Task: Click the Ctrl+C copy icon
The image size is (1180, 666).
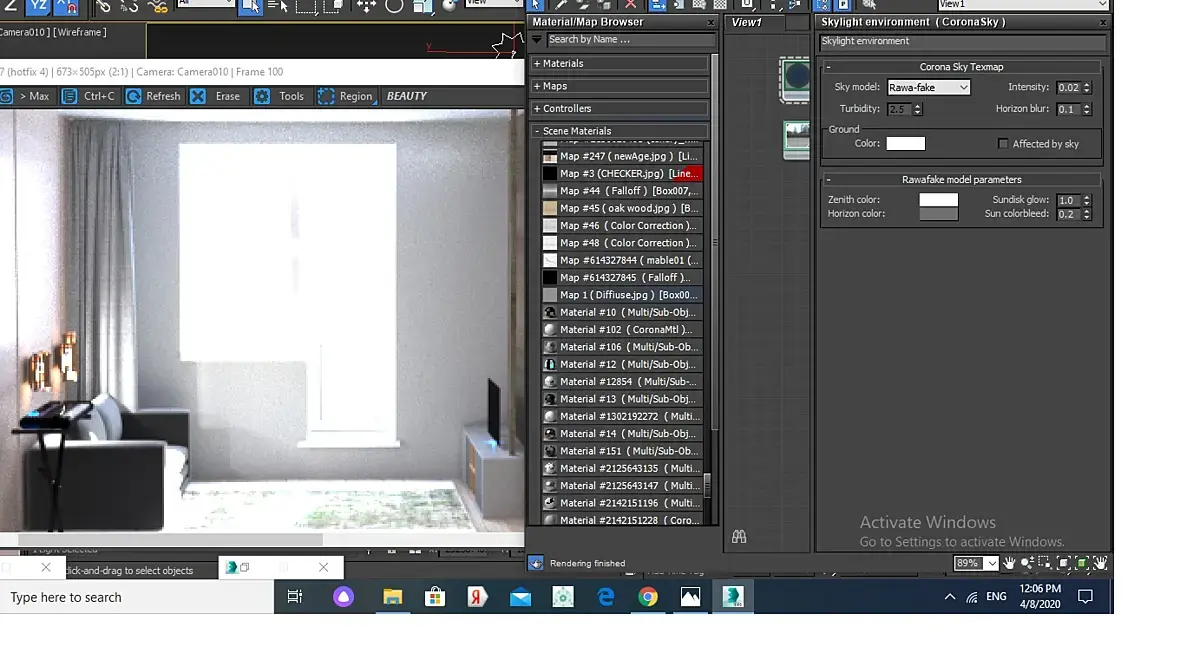Action: click(x=69, y=96)
